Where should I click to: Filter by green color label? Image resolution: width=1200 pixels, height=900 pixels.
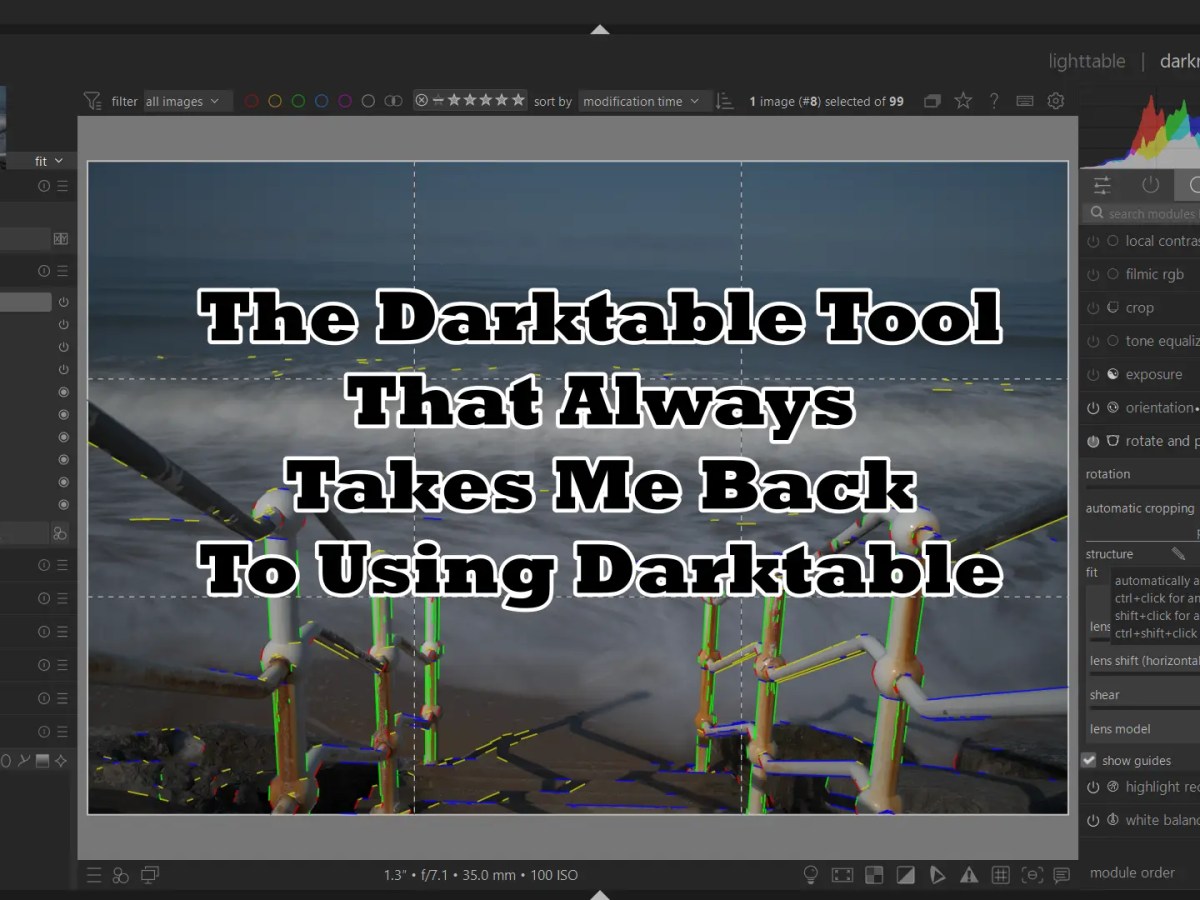298,101
